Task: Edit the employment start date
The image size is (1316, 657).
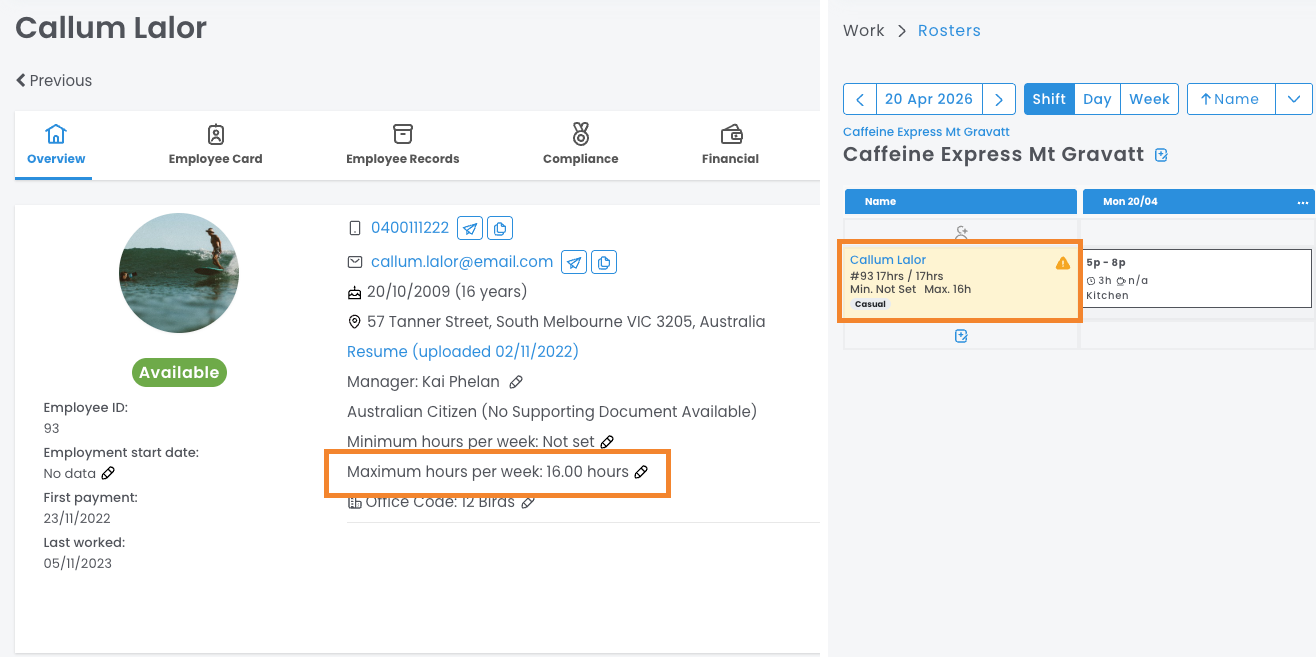Action: [108, 473]
